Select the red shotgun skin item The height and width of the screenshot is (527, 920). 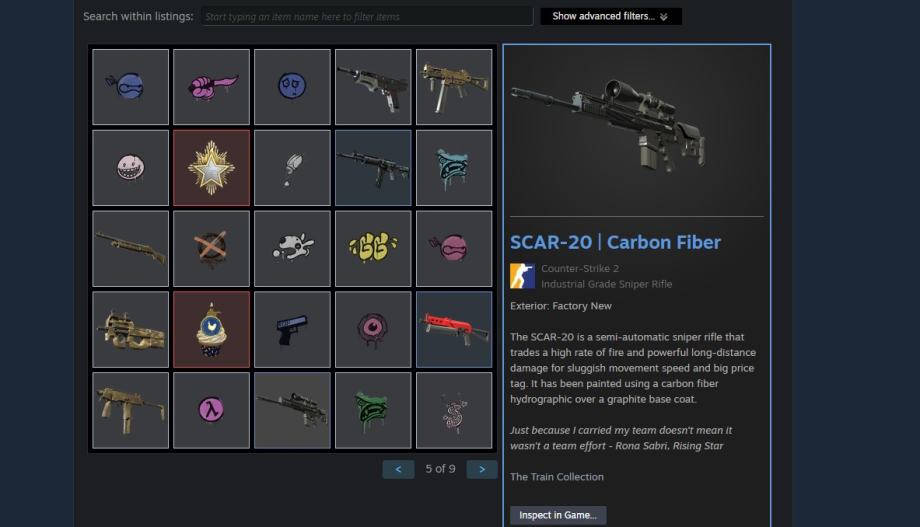(454, 330)
